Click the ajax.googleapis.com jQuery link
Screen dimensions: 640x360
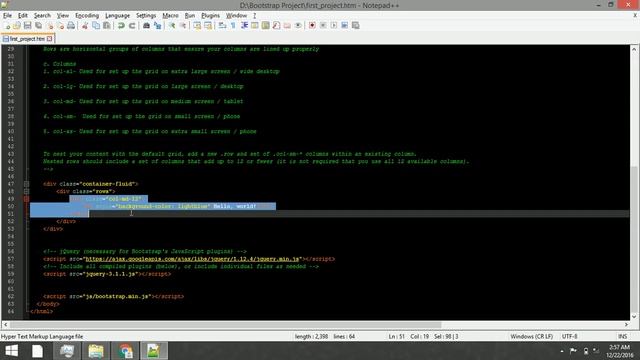(x=192, y=259)
